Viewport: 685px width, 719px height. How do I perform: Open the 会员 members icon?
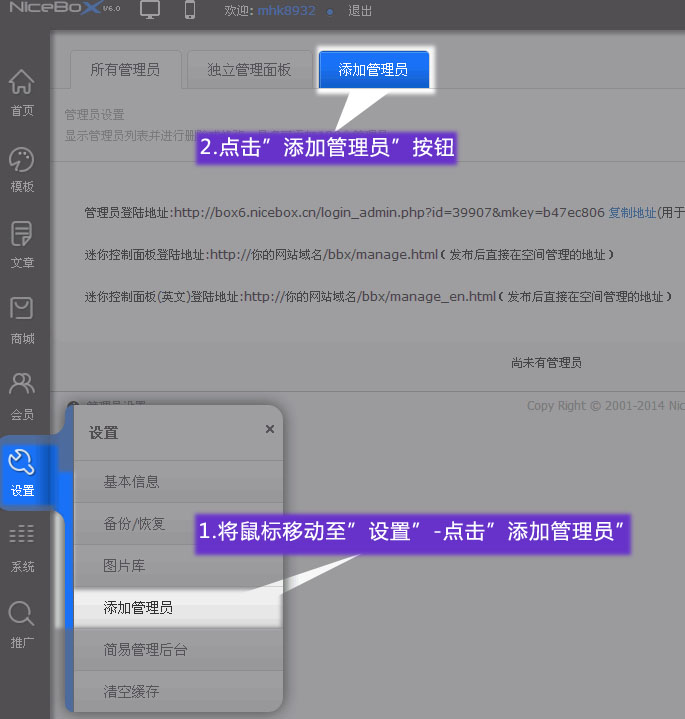click(22, 386)
